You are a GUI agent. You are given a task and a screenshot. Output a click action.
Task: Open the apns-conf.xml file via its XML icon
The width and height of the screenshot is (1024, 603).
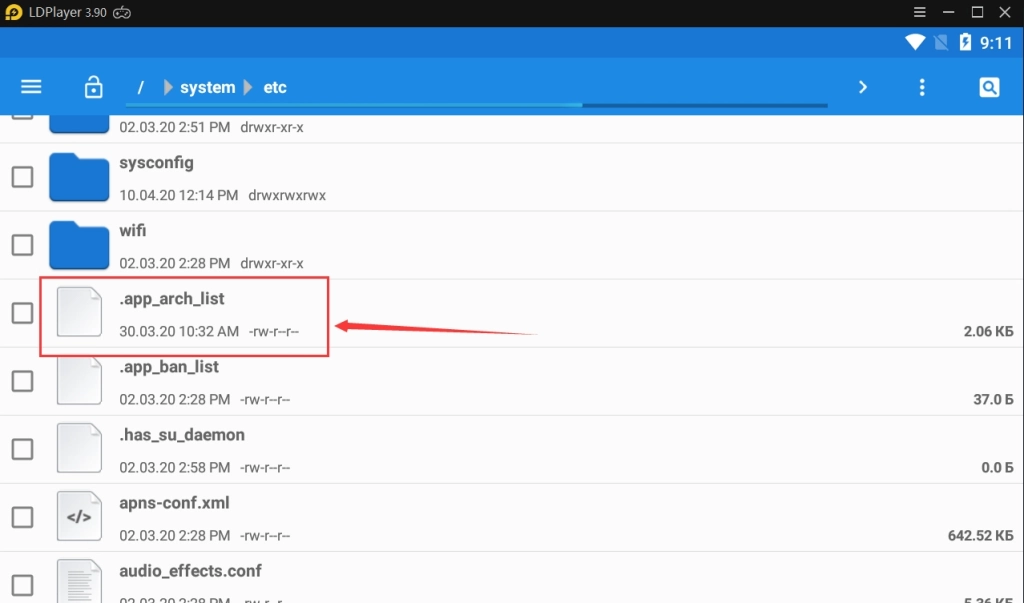pos(79,515)
